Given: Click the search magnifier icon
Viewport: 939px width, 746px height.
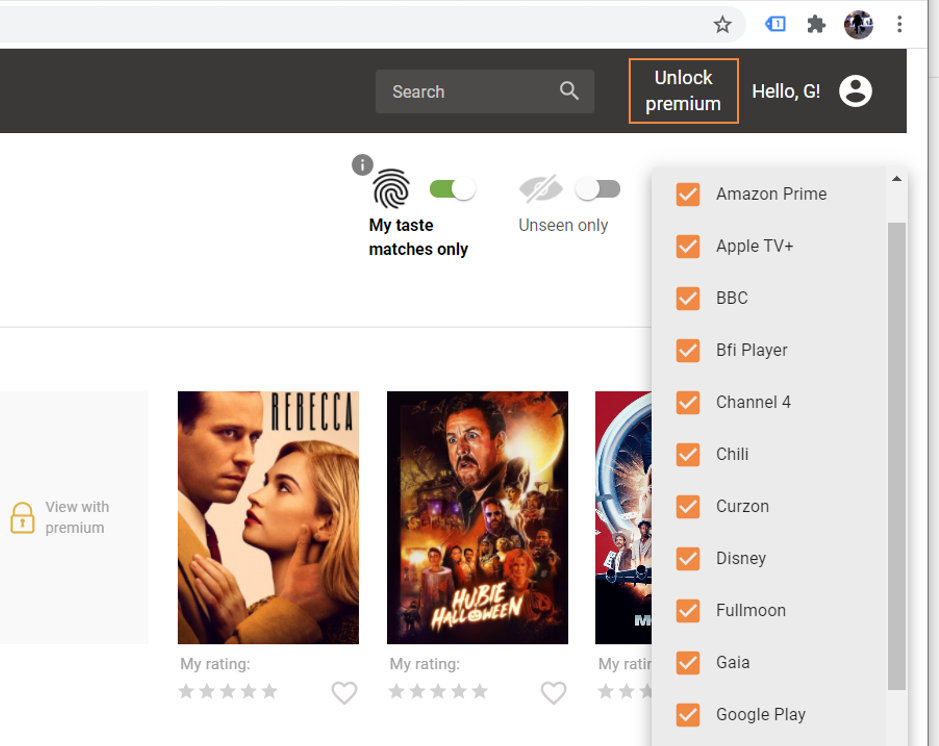Looking at the screenshot, I should tap(569, 91).
